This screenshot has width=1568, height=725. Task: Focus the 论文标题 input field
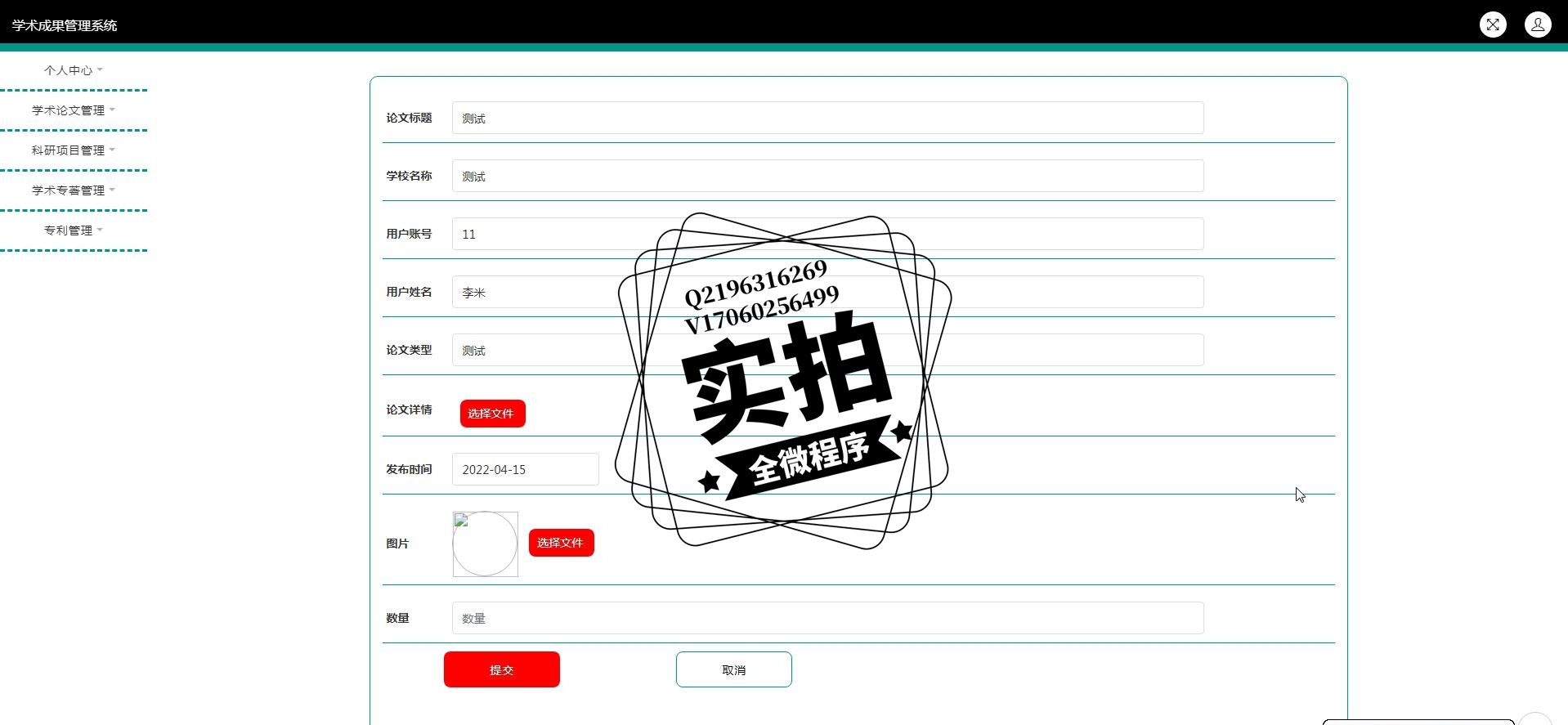827,118
